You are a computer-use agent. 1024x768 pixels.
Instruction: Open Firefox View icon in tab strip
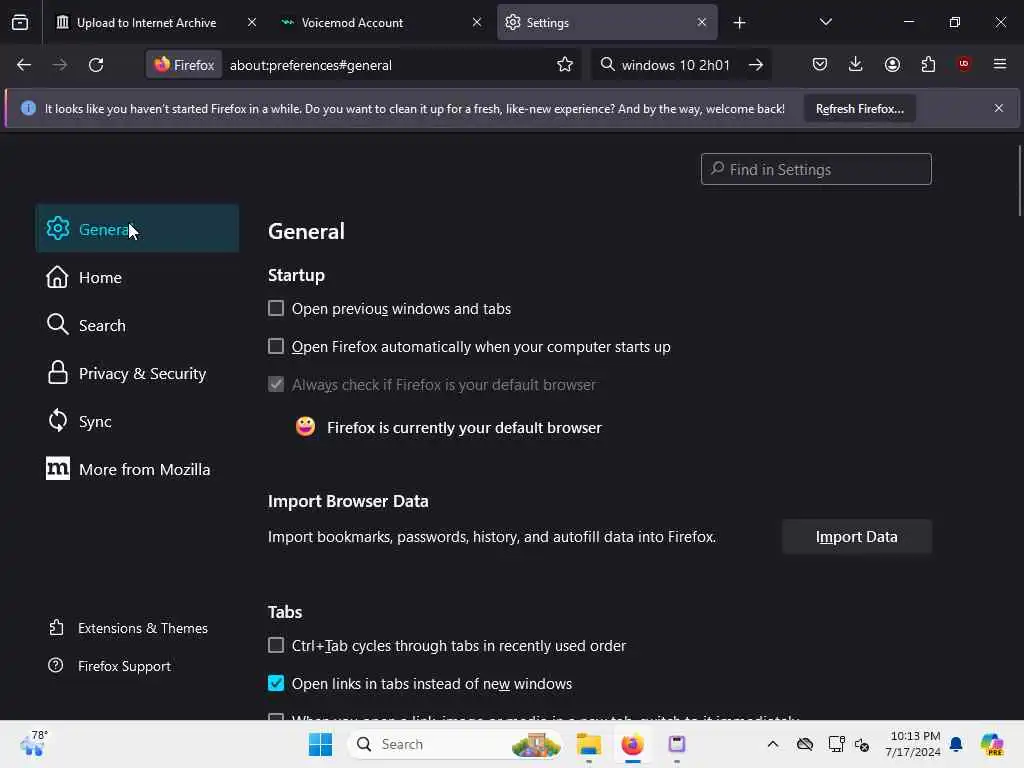(20, 23)
